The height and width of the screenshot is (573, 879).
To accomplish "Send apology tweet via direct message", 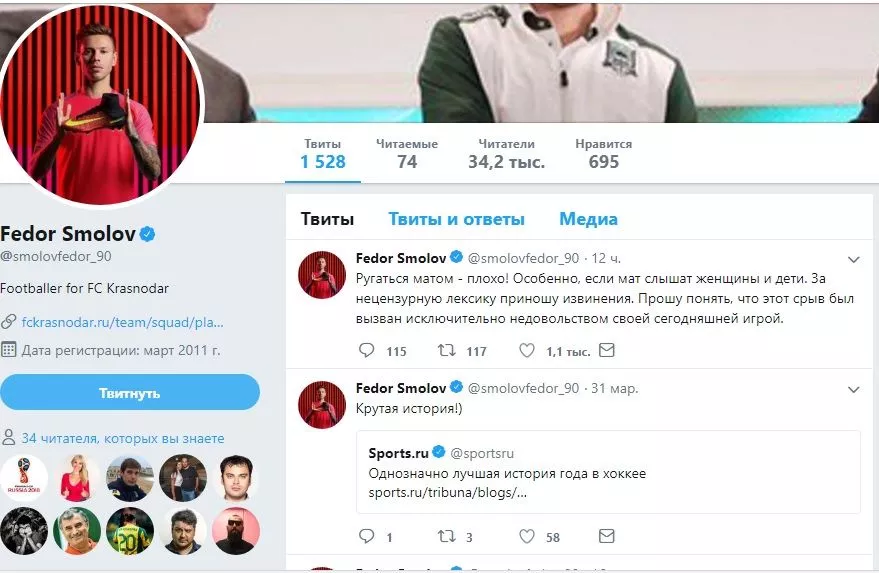I will 606,351.
